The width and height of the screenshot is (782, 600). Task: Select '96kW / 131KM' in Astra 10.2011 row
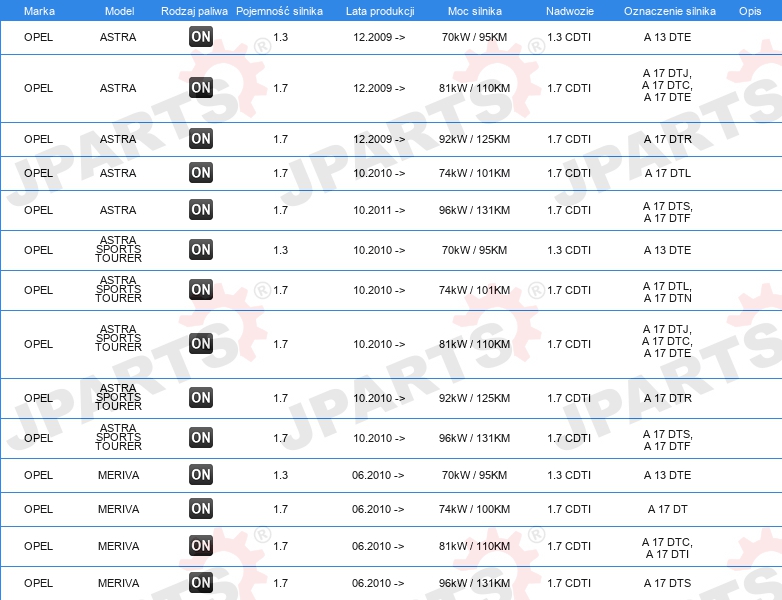(474, 210)
